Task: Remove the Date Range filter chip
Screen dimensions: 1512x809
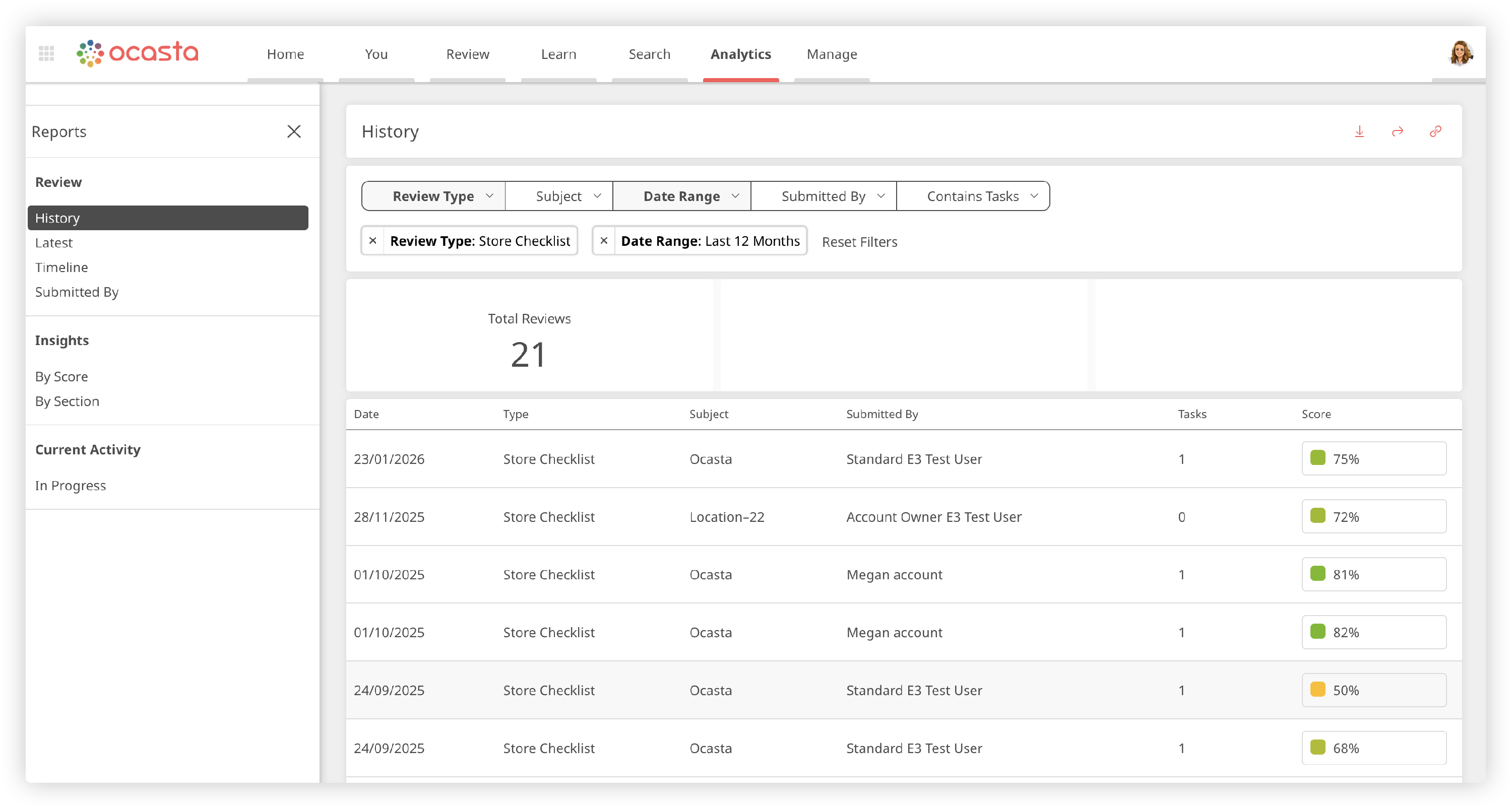Action: coord(603,240)
